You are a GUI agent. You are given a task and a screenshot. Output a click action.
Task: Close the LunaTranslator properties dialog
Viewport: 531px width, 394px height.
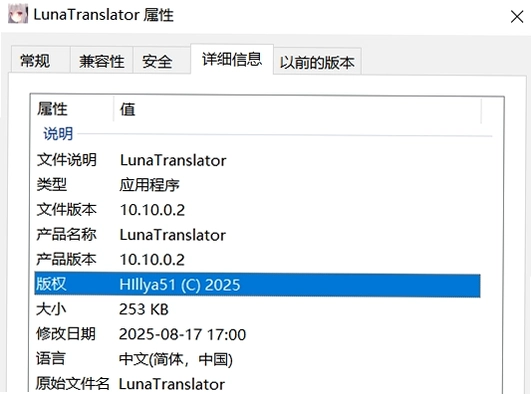pos(517,17)
